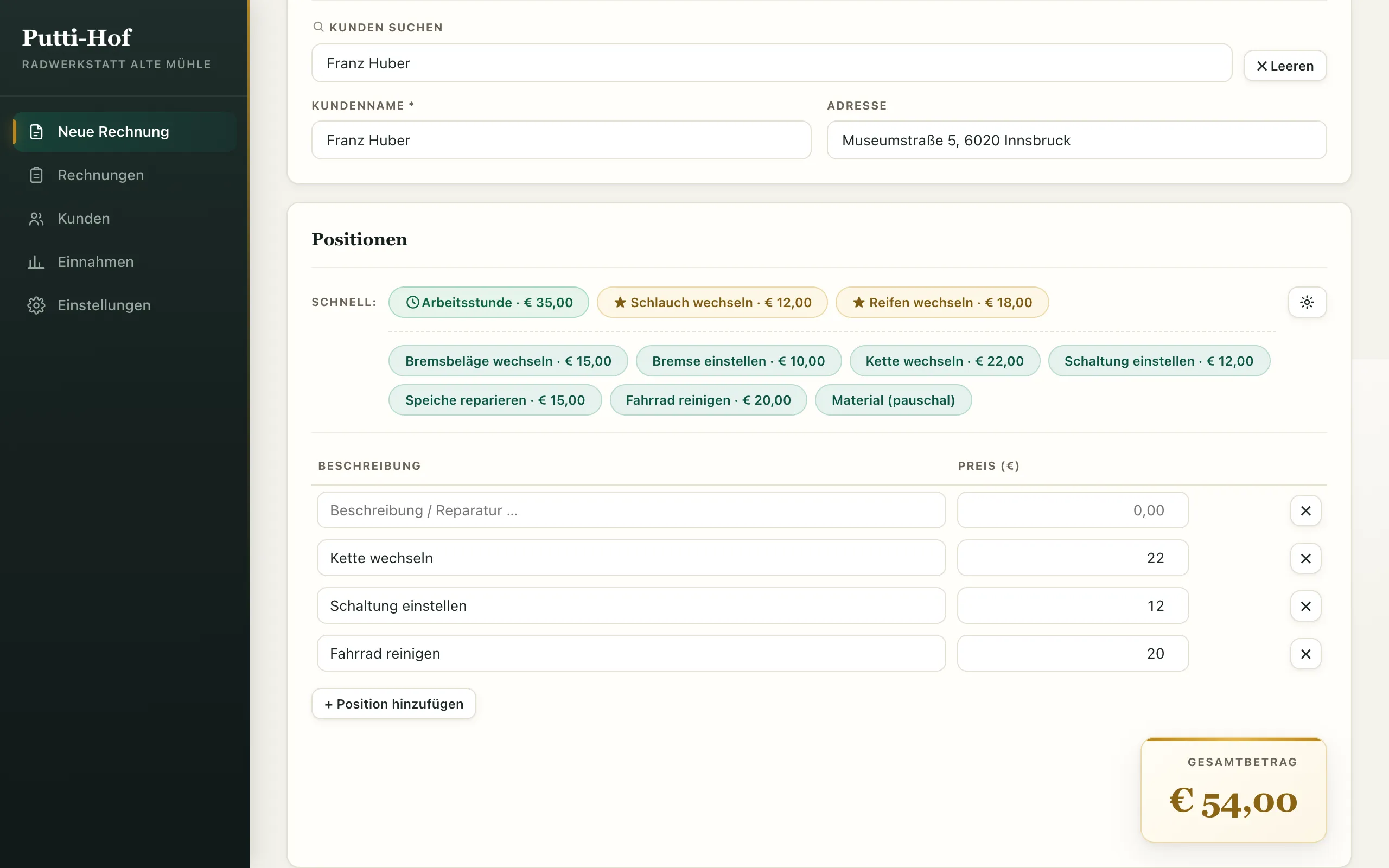Focus the empty Beschreibung / Reparatur field

pyautogui.click(x=631, y=510)
